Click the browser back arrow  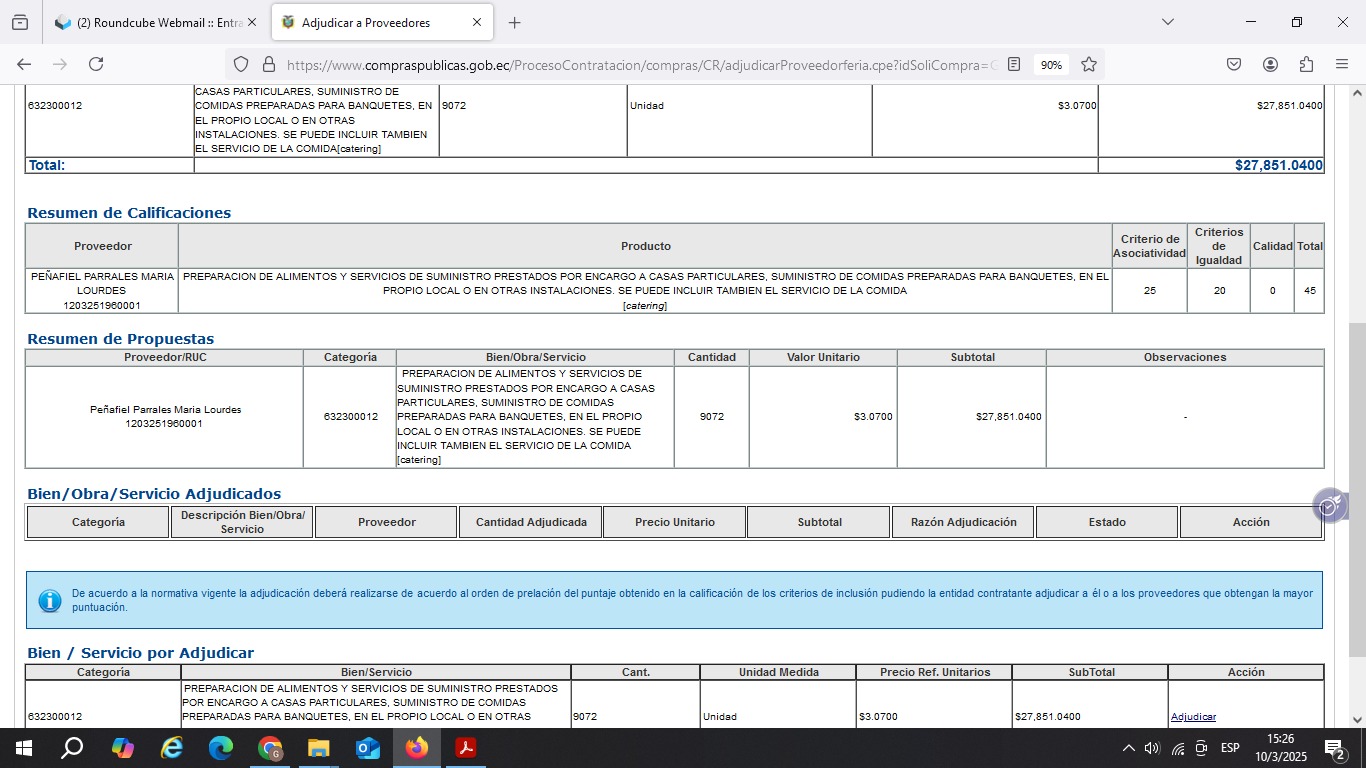click(24, 64)
